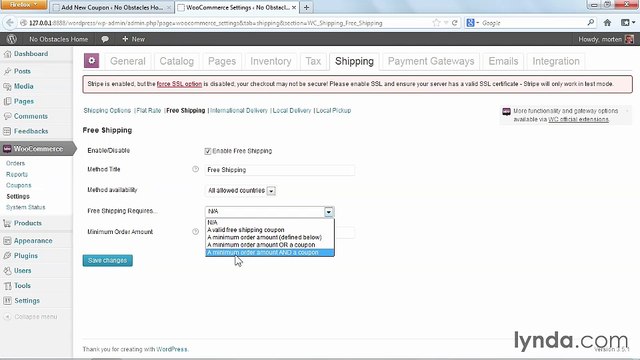
Task: Close the Add New Coupon tab
Action: click(x=169, y=7)
